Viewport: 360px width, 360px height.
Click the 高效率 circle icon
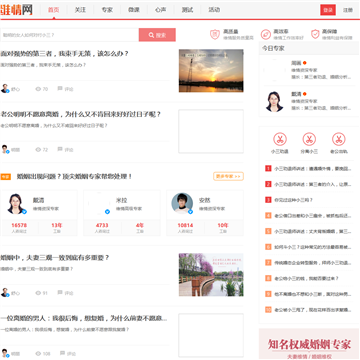coord(266,34)
